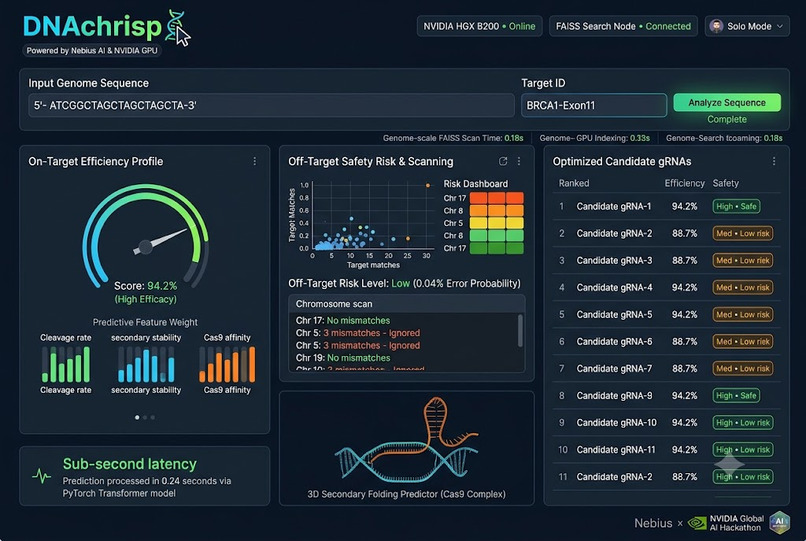Select the first carousel dot under feature weights
This screenshot has width=806, height=541.
coord(137,417)
